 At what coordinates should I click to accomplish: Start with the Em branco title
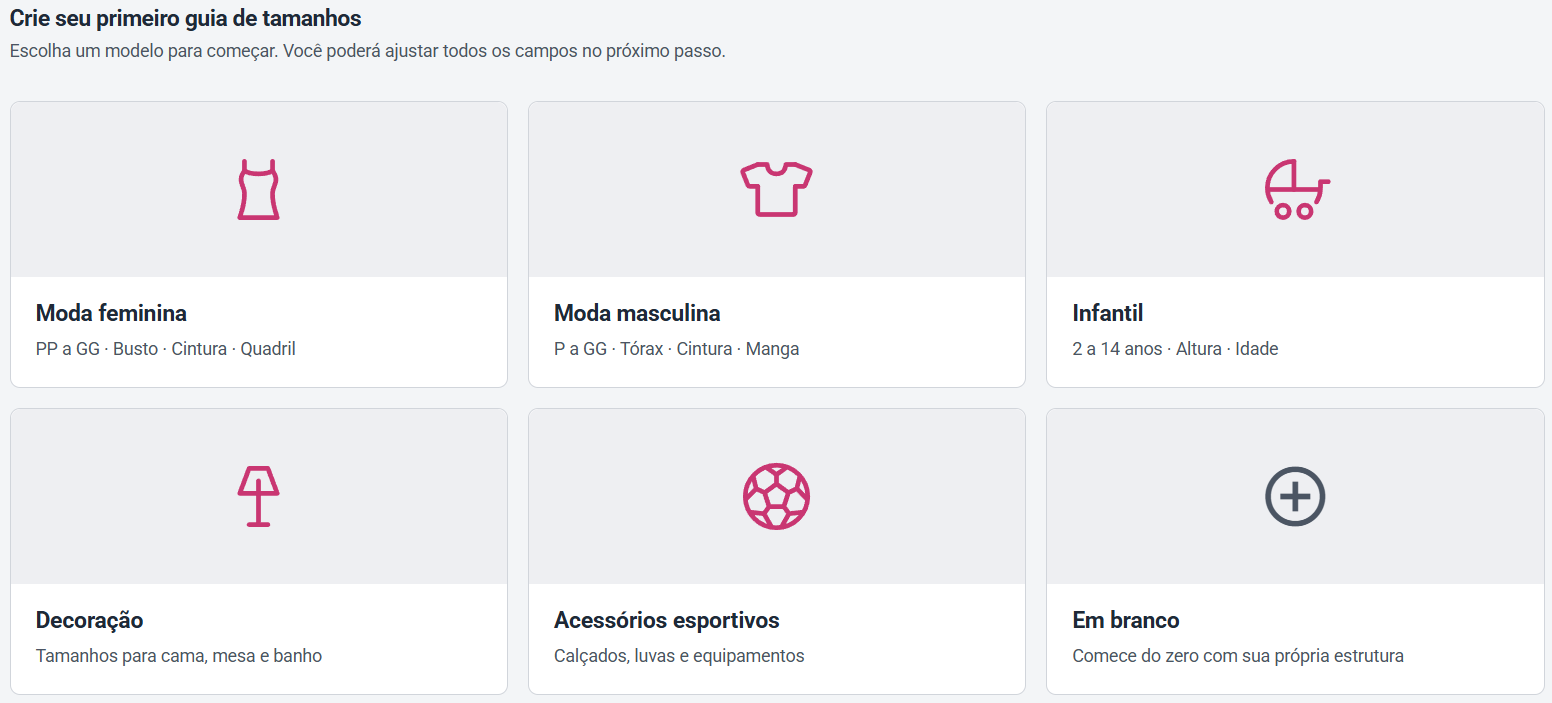click(x=1126, y=620)
